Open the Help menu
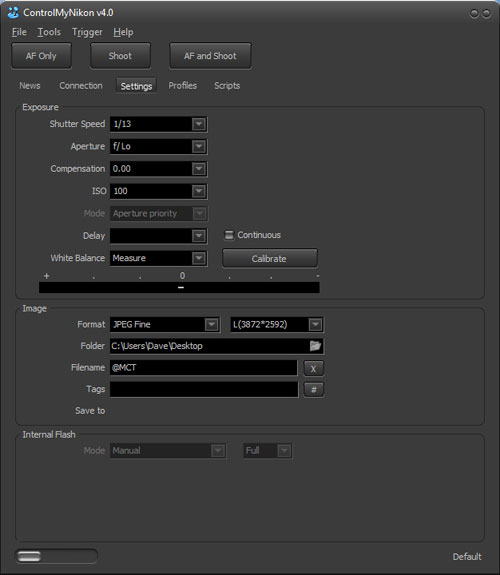 coord(123,32)
